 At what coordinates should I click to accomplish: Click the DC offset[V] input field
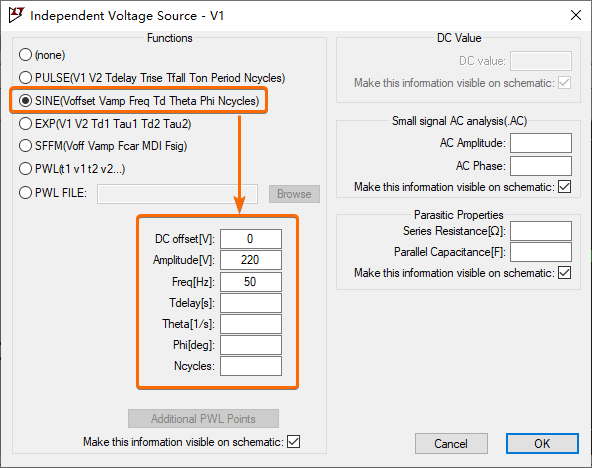pyautogui.click(x=251, y=239)
